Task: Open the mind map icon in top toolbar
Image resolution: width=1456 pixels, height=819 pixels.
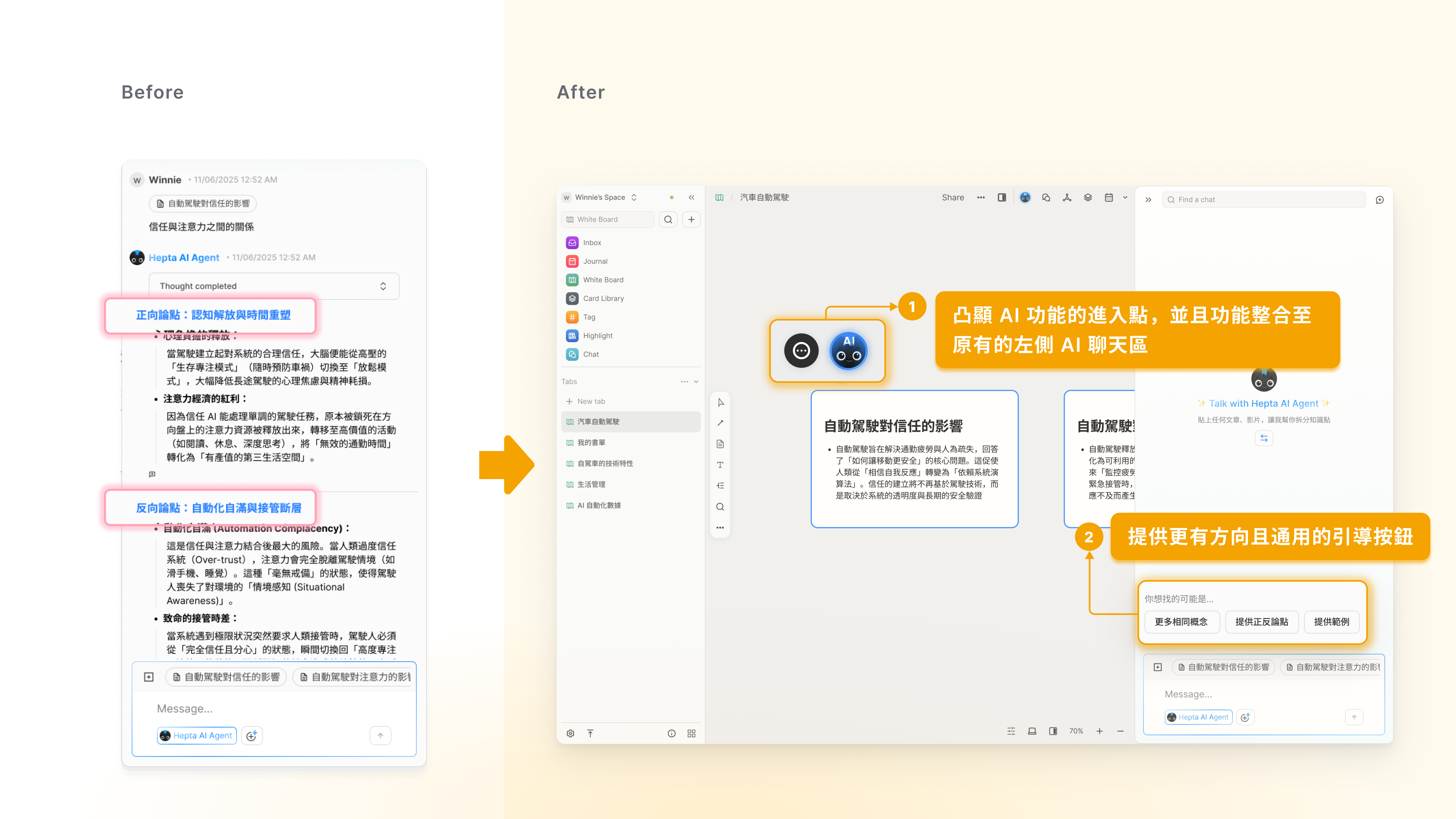Action: pos(1067,197)
